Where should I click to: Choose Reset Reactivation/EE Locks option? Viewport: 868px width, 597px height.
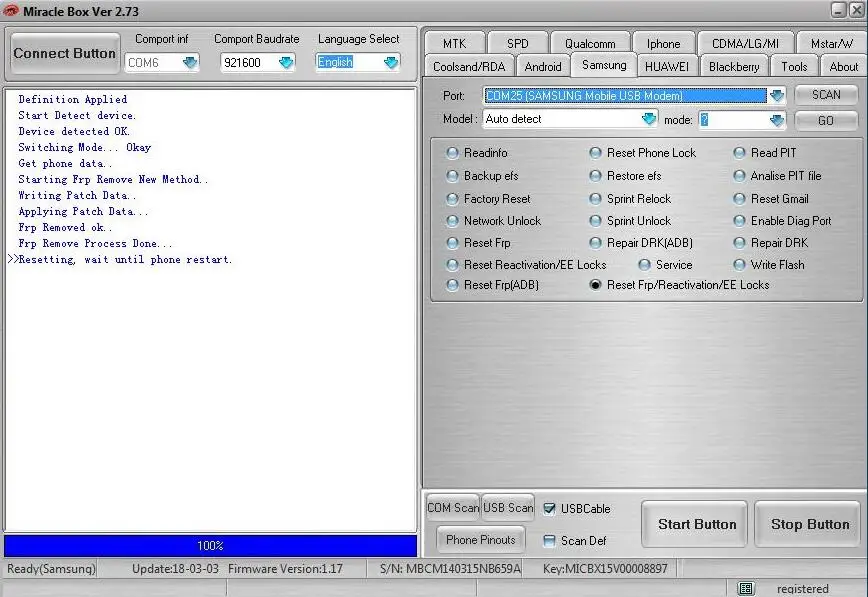click(x=452, y=265)
